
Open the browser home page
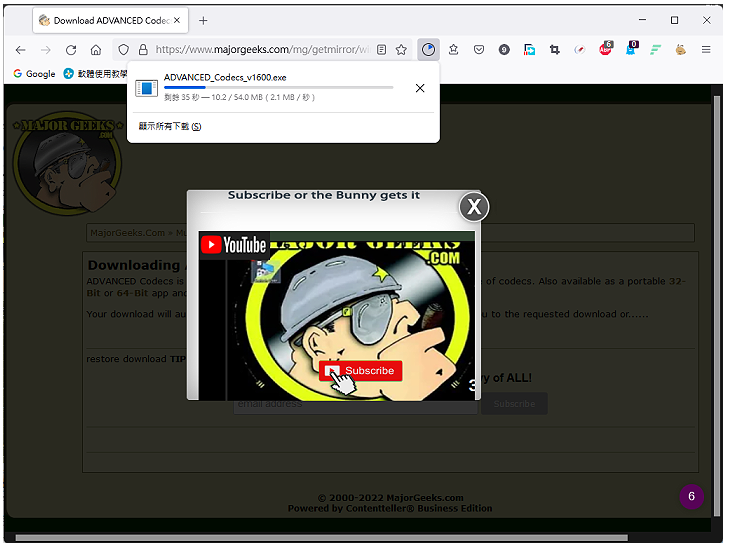(96, 50)
